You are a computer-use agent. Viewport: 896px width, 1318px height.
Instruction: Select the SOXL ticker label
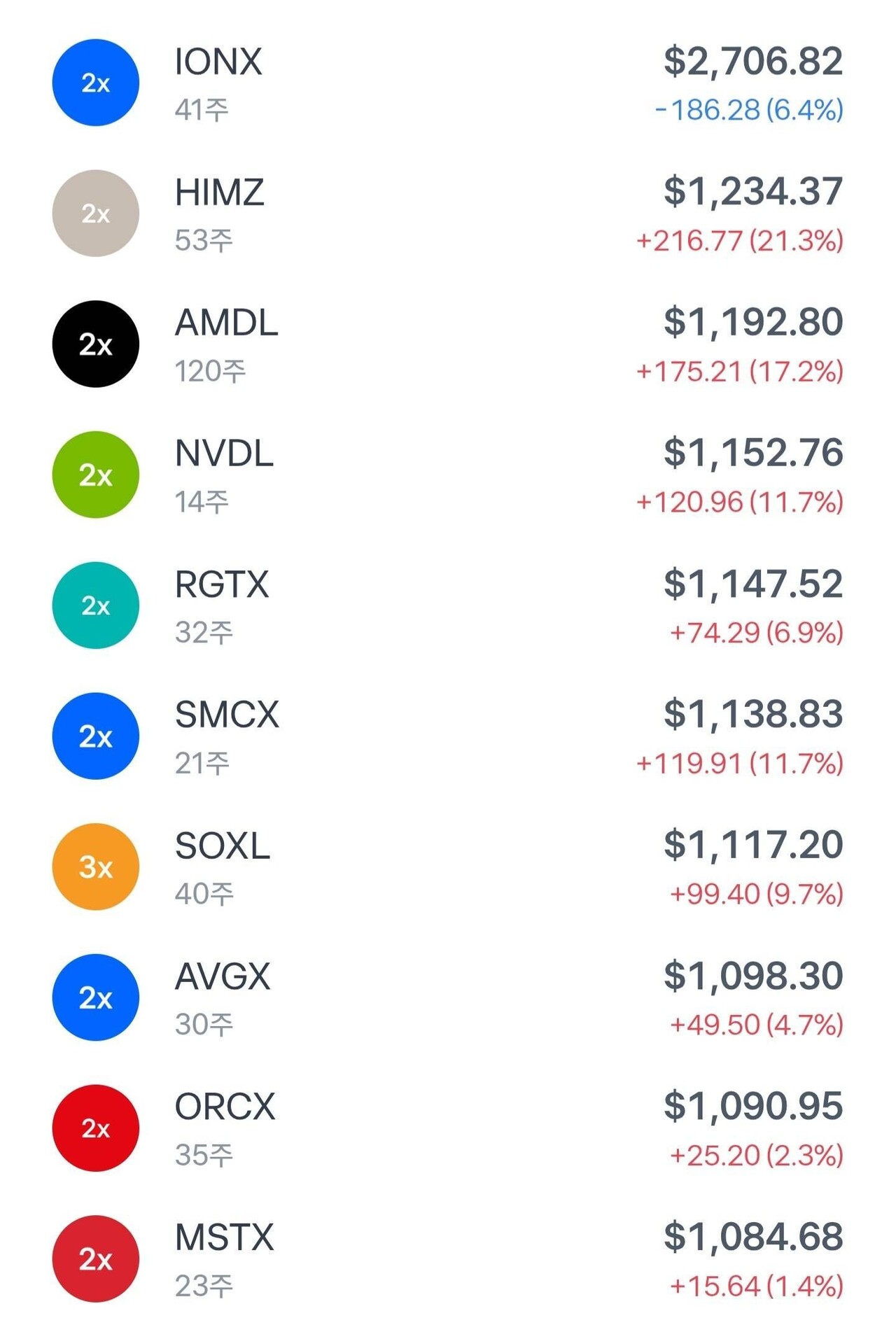pos(222,846)
